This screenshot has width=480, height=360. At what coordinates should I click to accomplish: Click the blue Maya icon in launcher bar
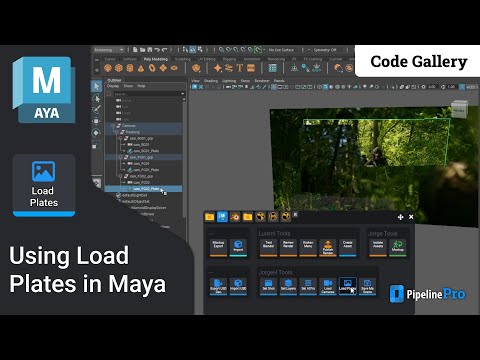point(222,217)
